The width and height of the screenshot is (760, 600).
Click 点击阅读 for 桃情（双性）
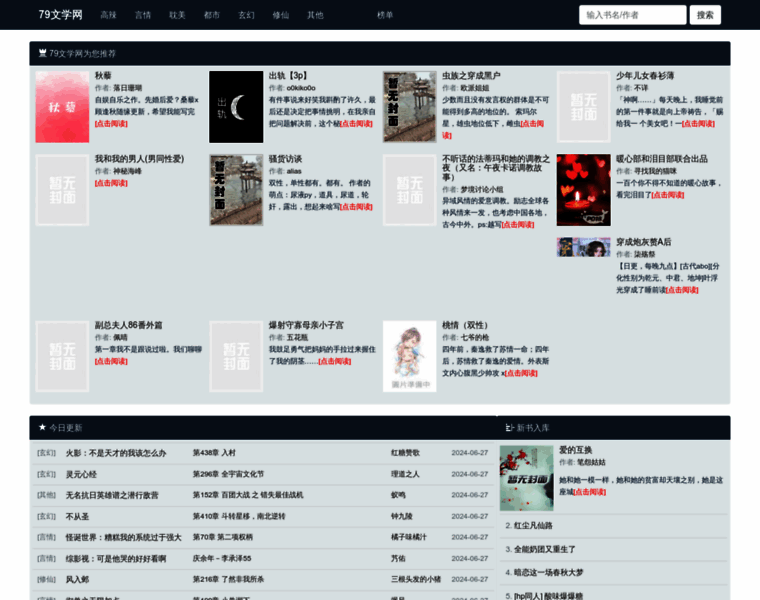[x=521, y=373]
